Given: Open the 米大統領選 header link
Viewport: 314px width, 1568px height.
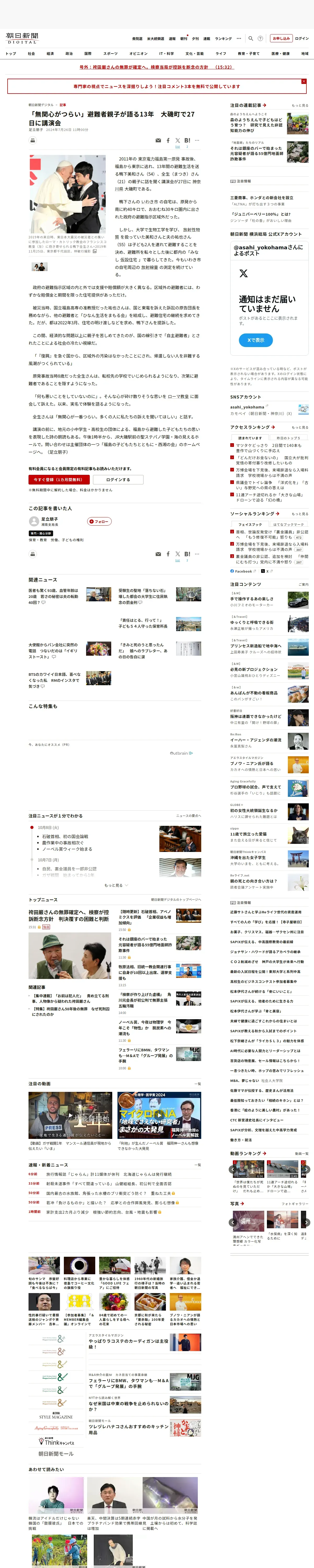Looking at the screenshot, I should coord(155,38).
